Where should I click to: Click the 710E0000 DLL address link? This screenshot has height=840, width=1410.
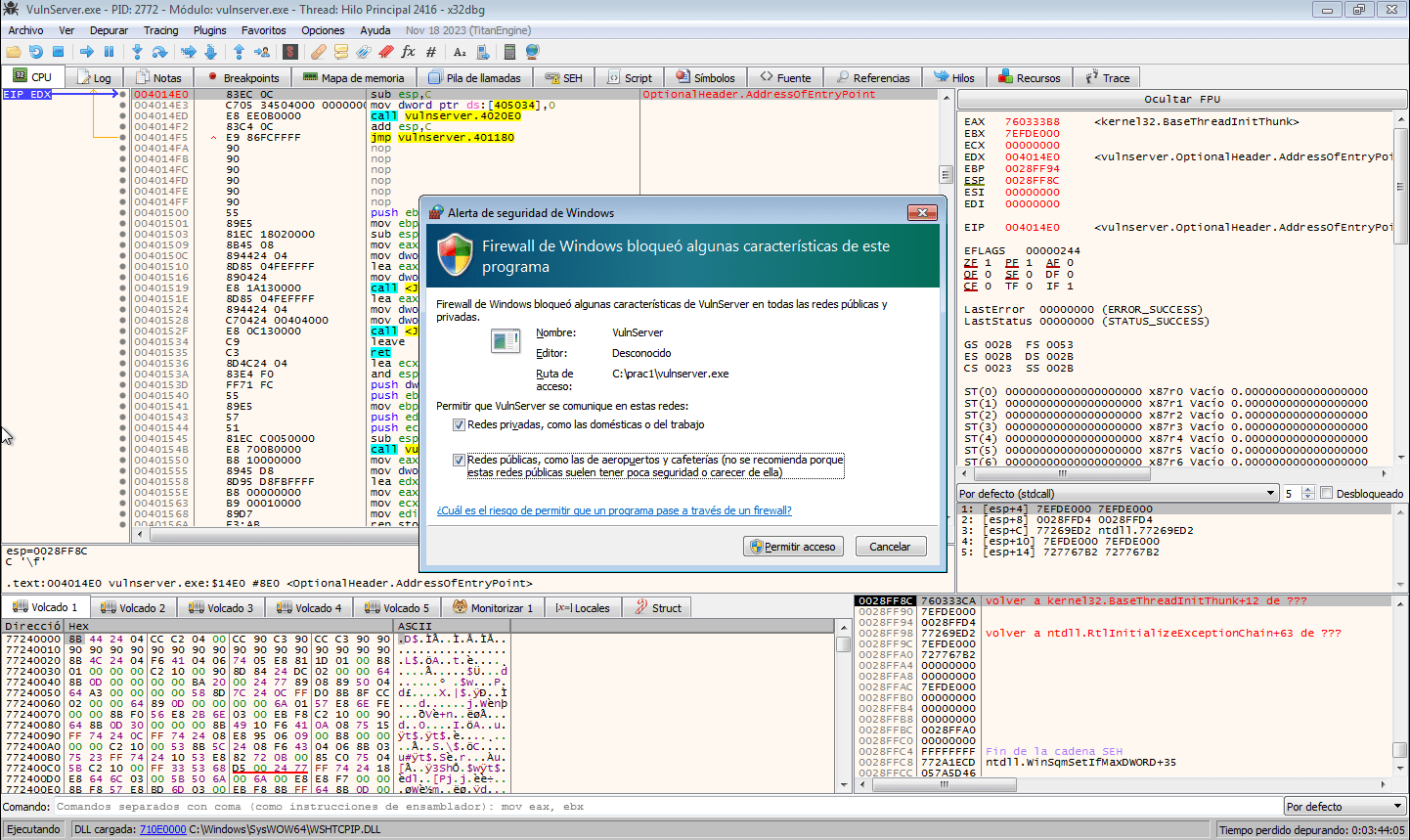162,829
